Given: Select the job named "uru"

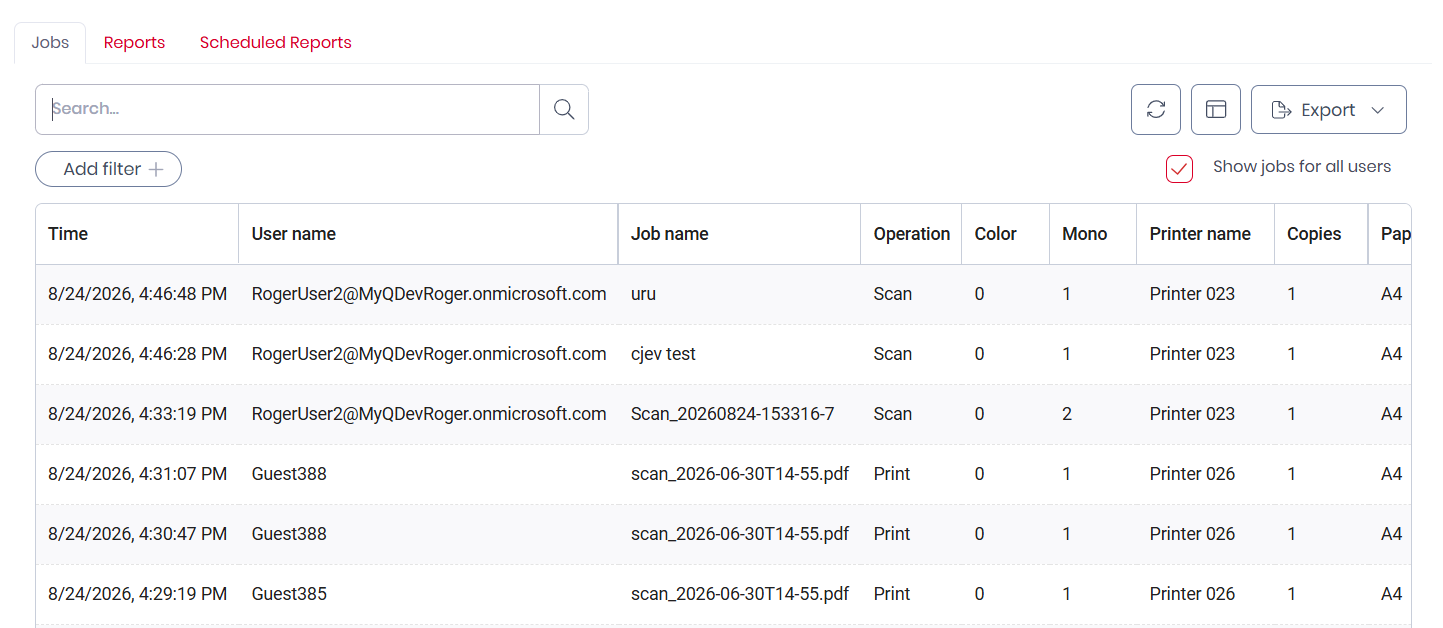Looking at the screenshot, I should click(643, 294).
